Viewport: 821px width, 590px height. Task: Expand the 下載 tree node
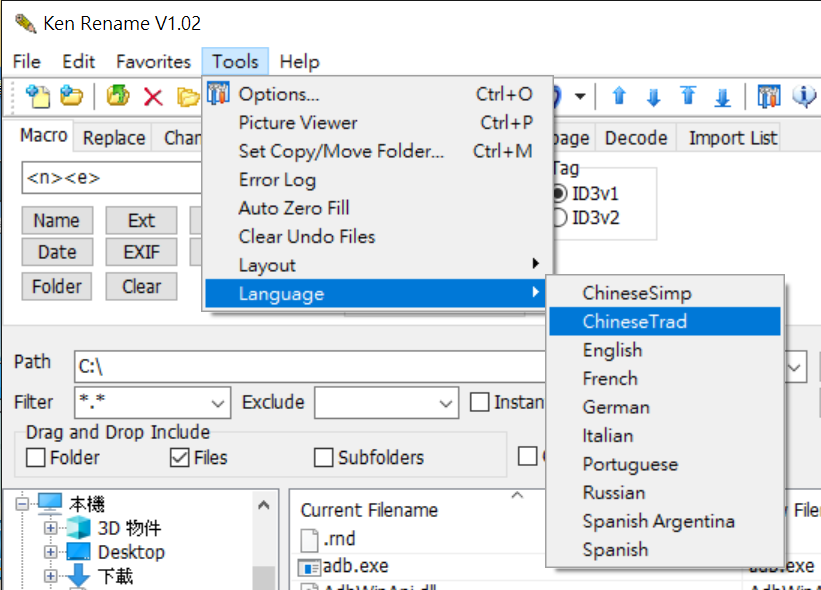(50, 576)
